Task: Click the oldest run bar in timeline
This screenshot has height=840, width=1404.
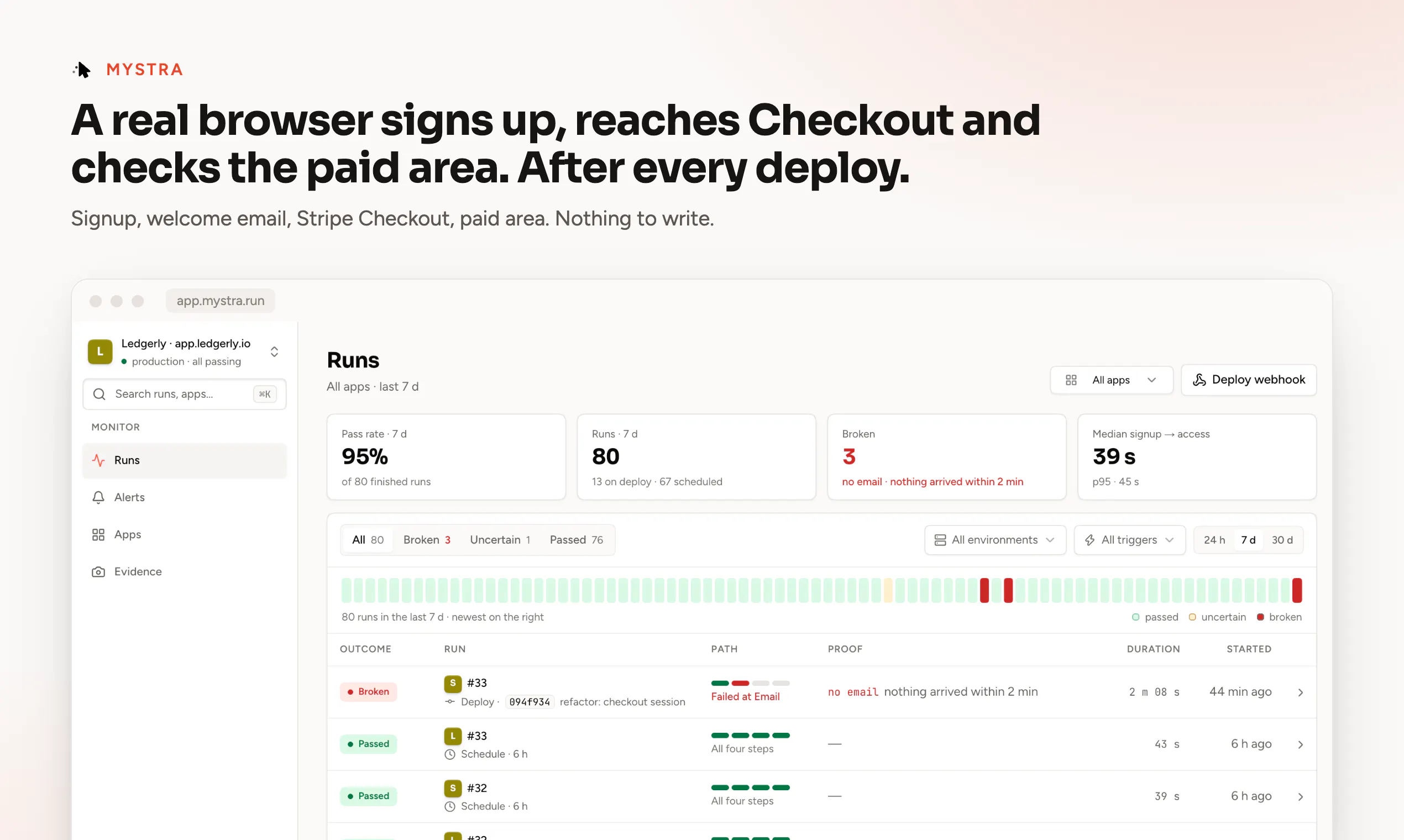Action: pos(346,590)
